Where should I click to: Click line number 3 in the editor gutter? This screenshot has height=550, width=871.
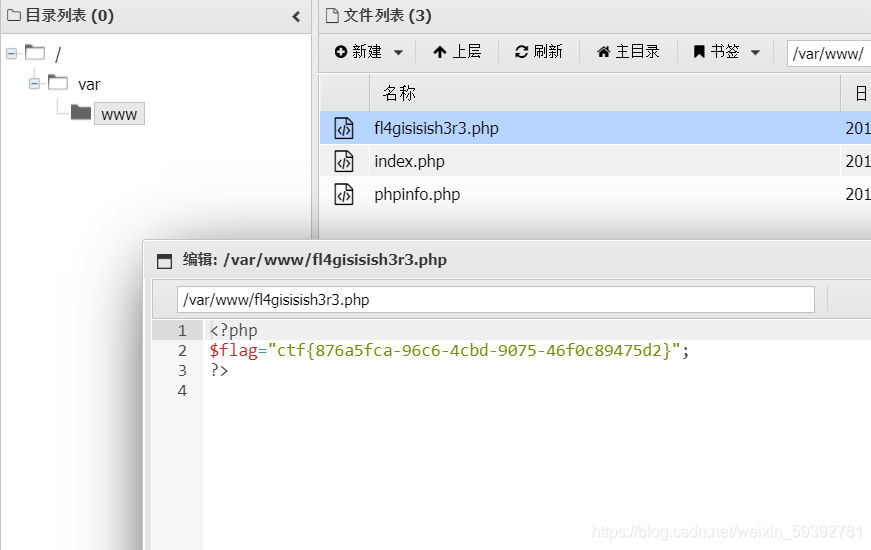182,371
